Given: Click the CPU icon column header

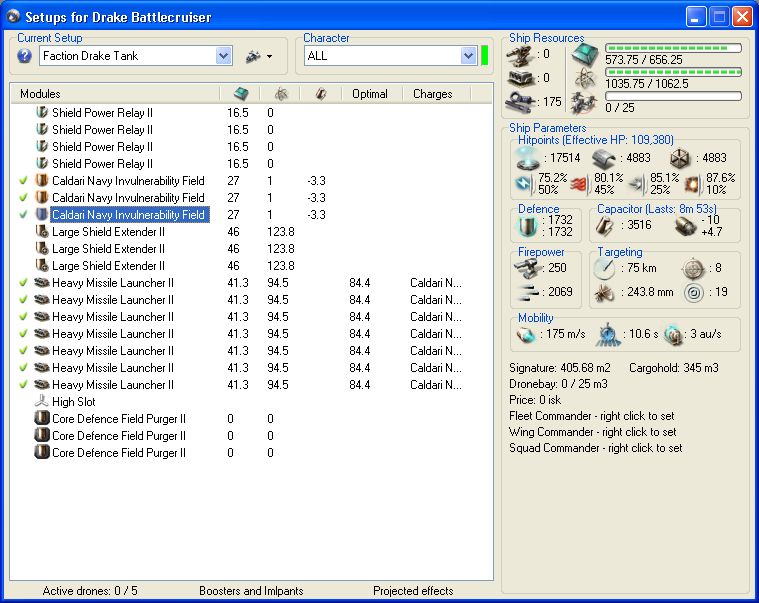Looking at the screenshot, I should 240,93.
